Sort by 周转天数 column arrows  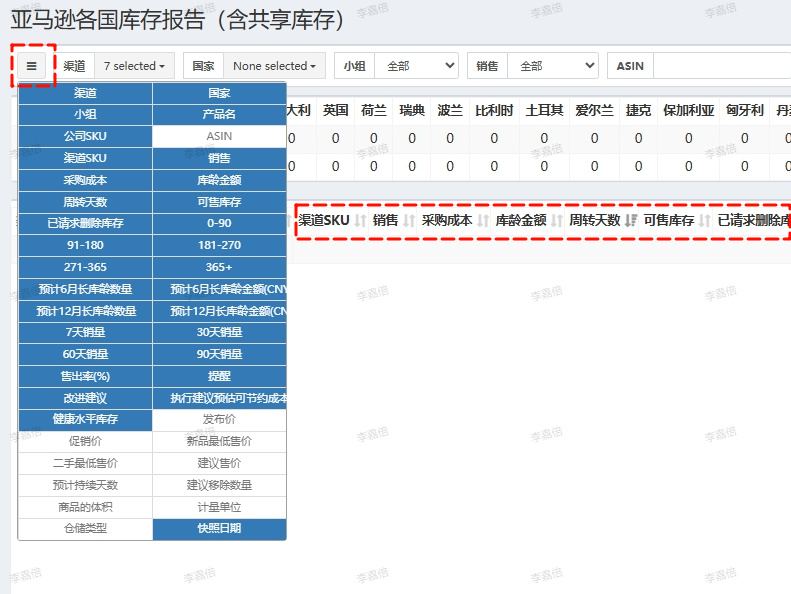tap(631, 221)
